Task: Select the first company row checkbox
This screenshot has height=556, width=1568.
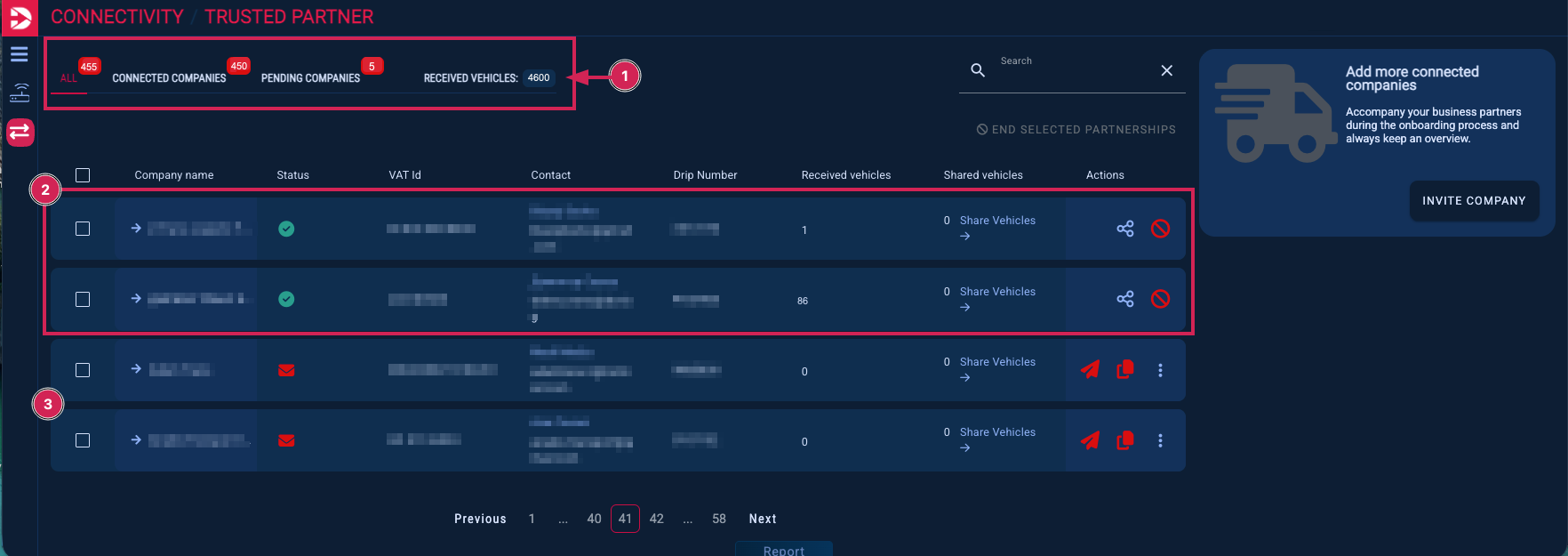Action: [x=83, y=229]
